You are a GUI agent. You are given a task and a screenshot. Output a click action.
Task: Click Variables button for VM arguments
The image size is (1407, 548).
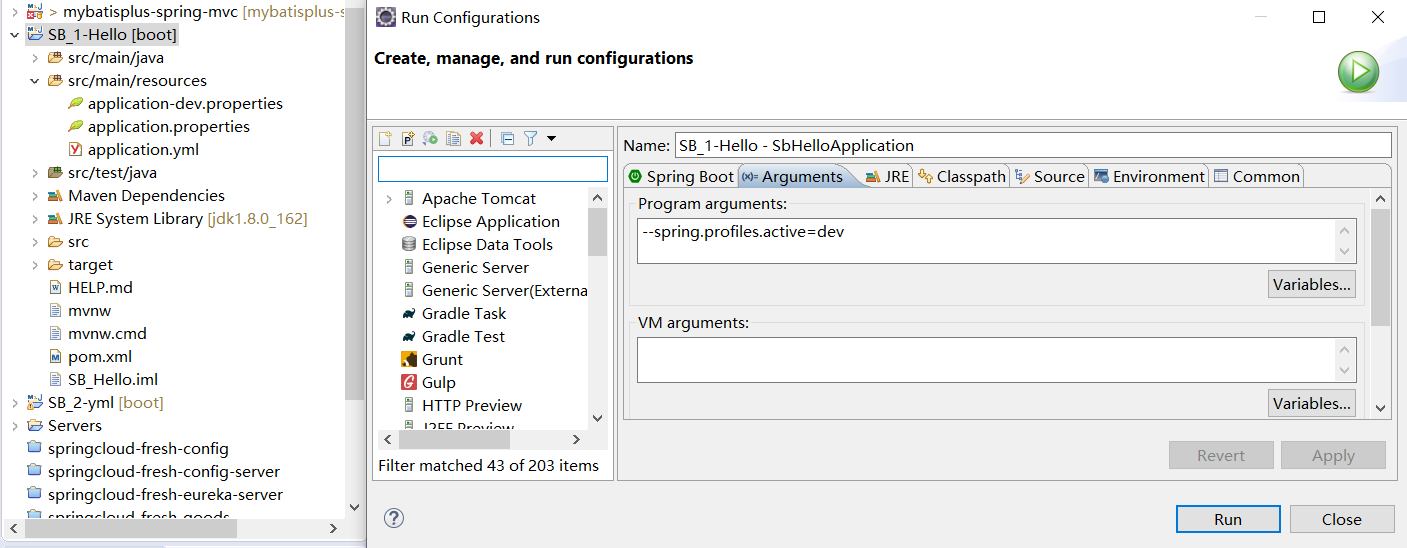pos(1312,403)
